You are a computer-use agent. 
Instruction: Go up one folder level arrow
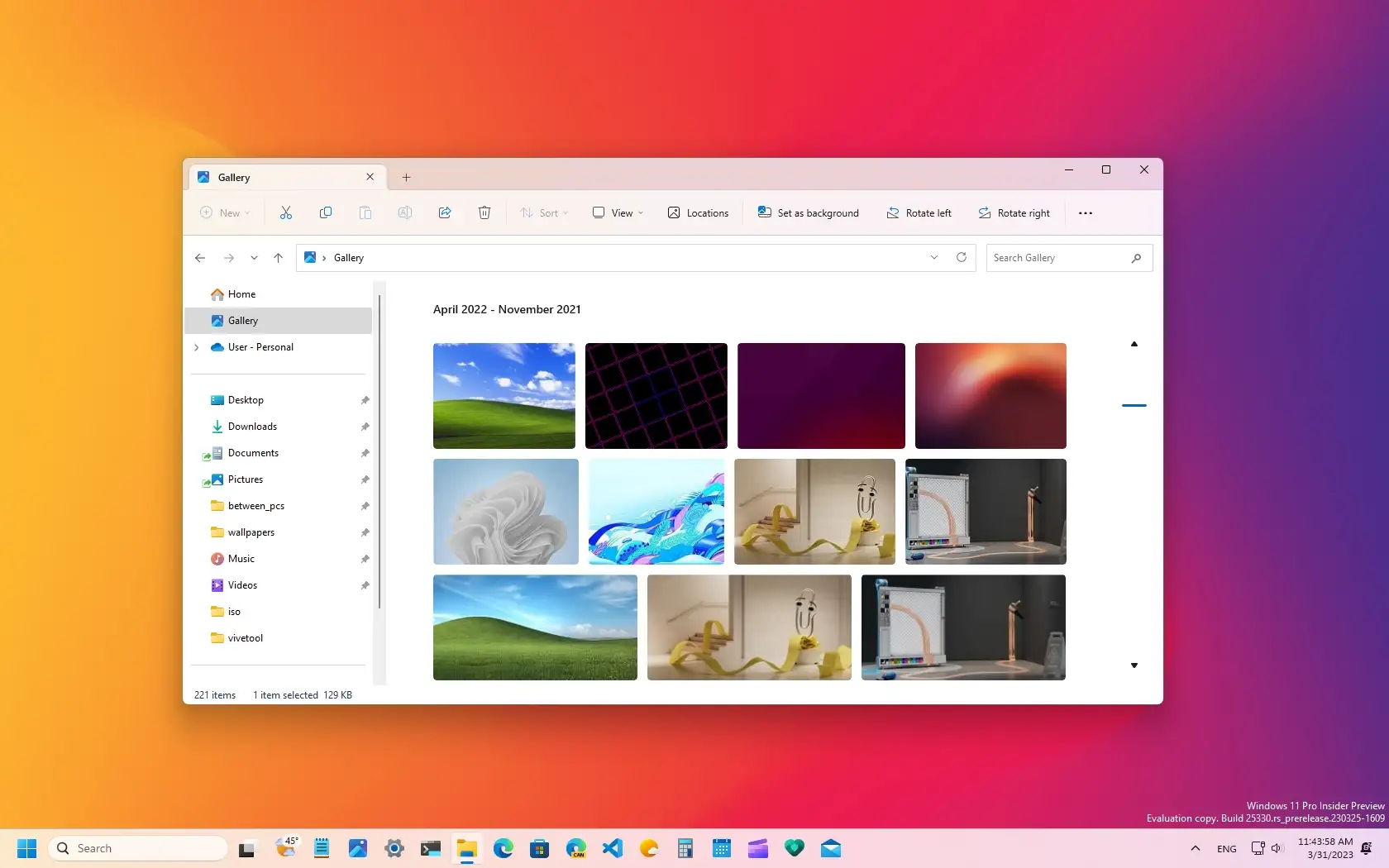tap(278, 258)
